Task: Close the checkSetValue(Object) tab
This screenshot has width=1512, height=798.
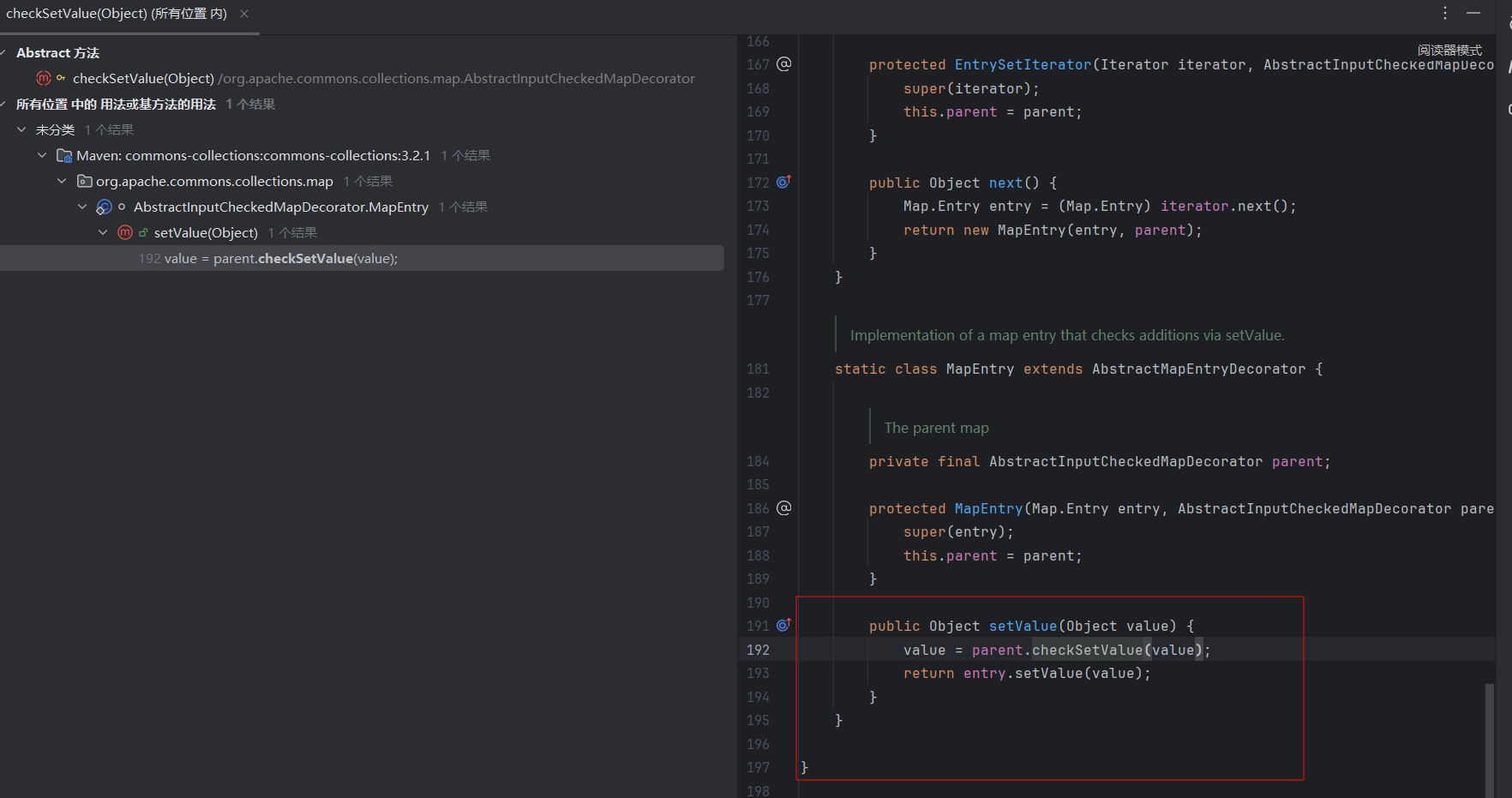Action: coord(244,14)
